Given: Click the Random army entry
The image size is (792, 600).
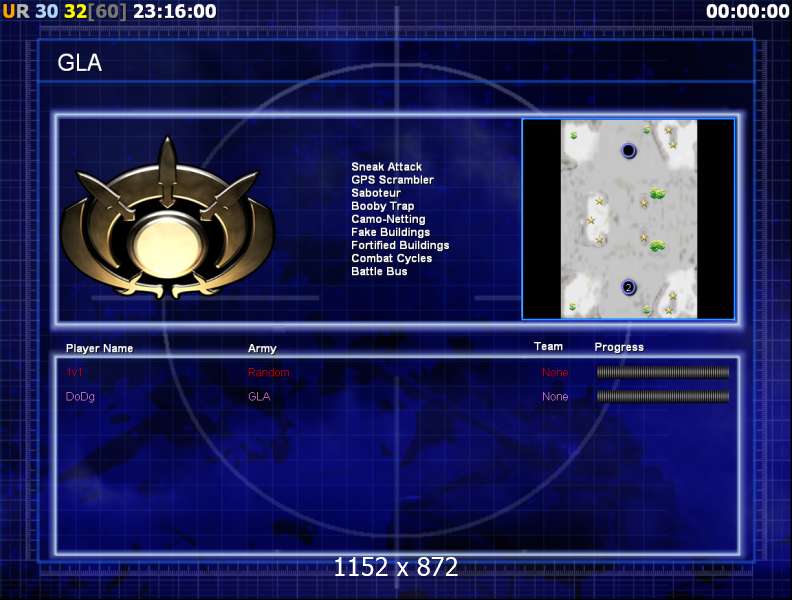Looking at the screenshot, I should point(268,372).
